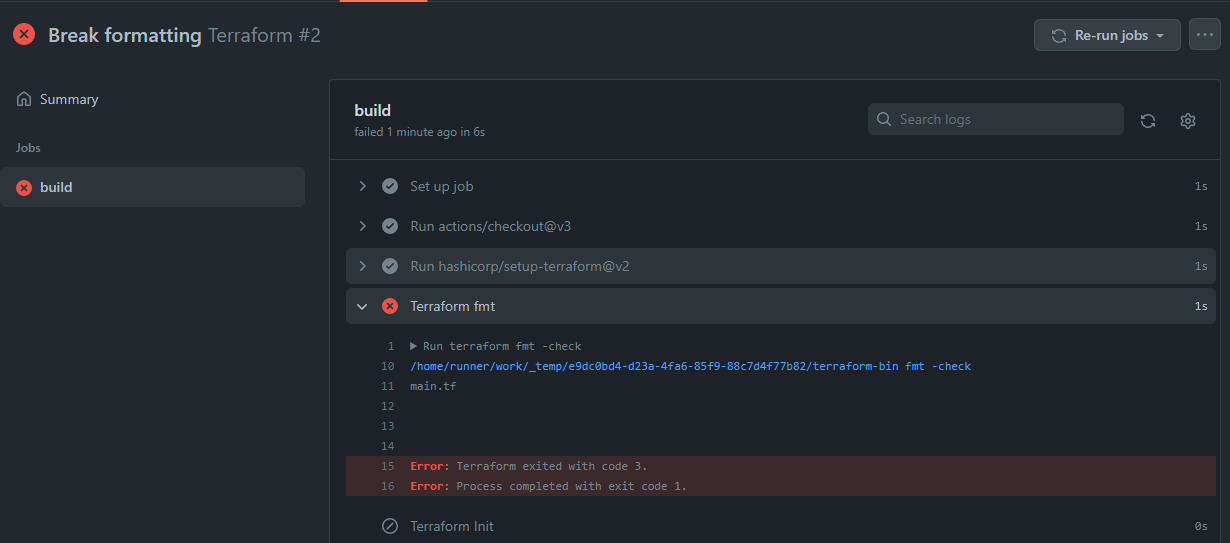Click log line number 16
The width and height of the screenshot is (1230, 543).
coord(388,486)
